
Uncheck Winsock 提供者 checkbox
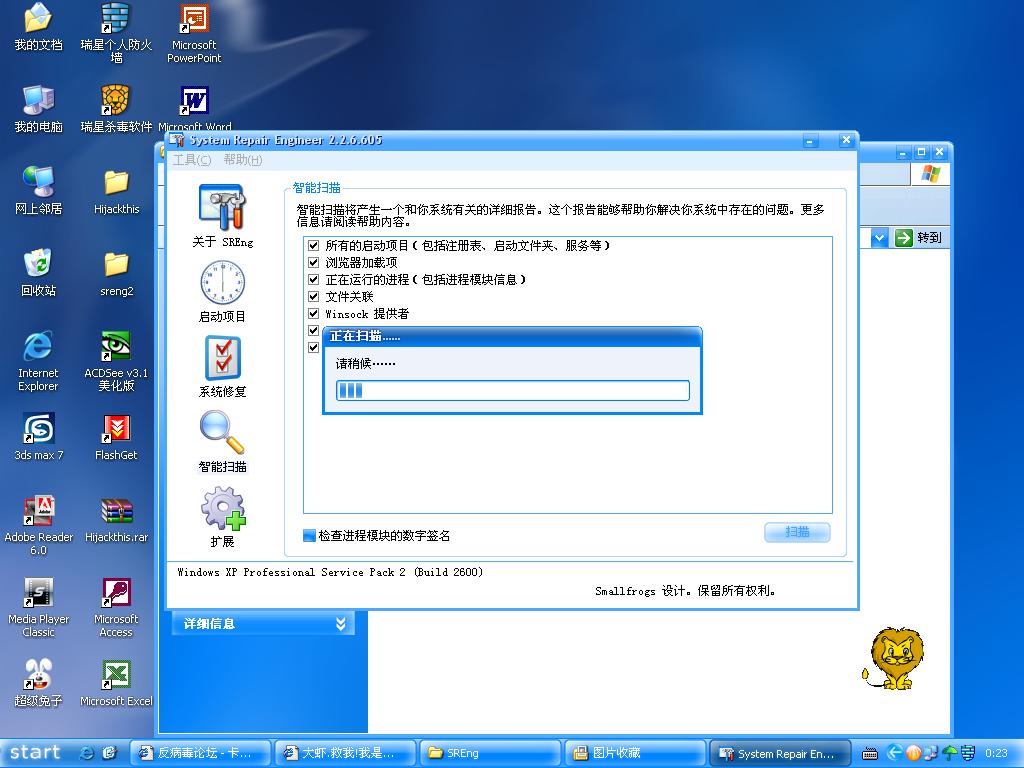tap(313, 313)
